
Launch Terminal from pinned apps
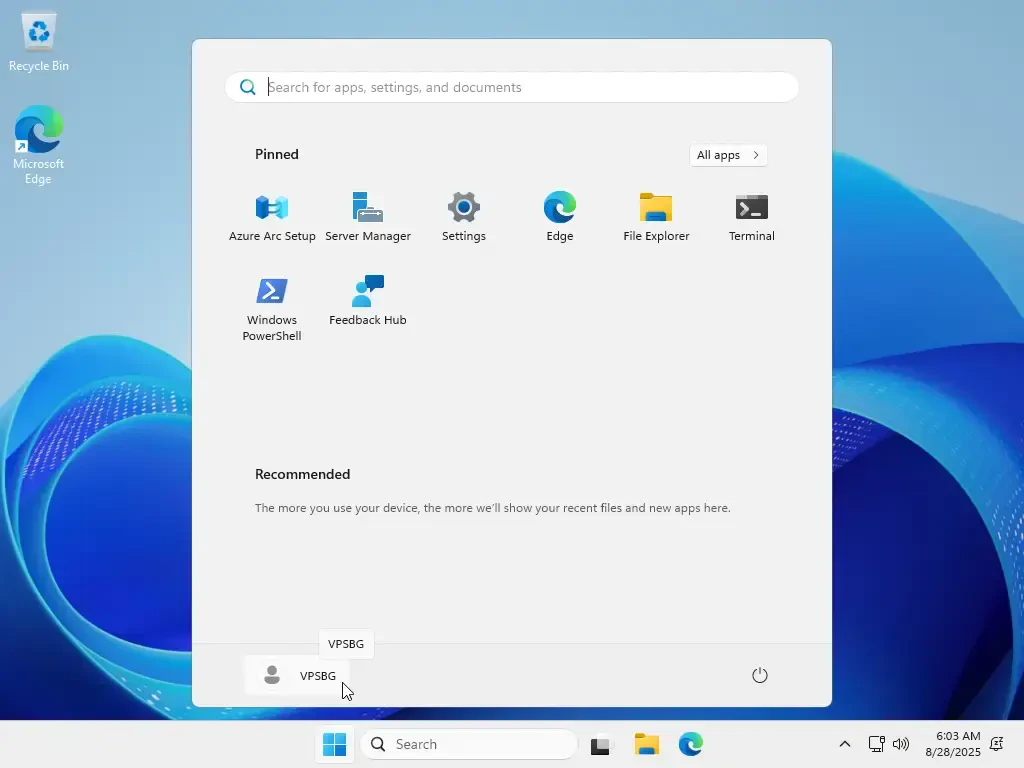pyautogui.click(x=752, y=217)
